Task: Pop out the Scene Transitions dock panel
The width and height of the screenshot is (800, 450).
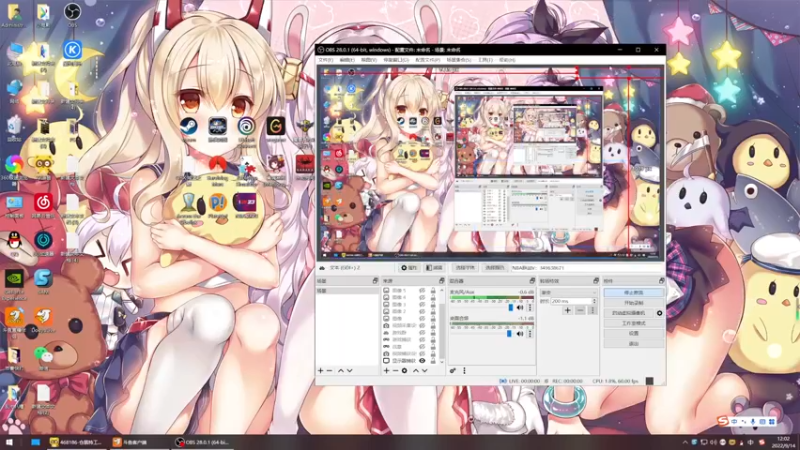Action: [595, 281]
